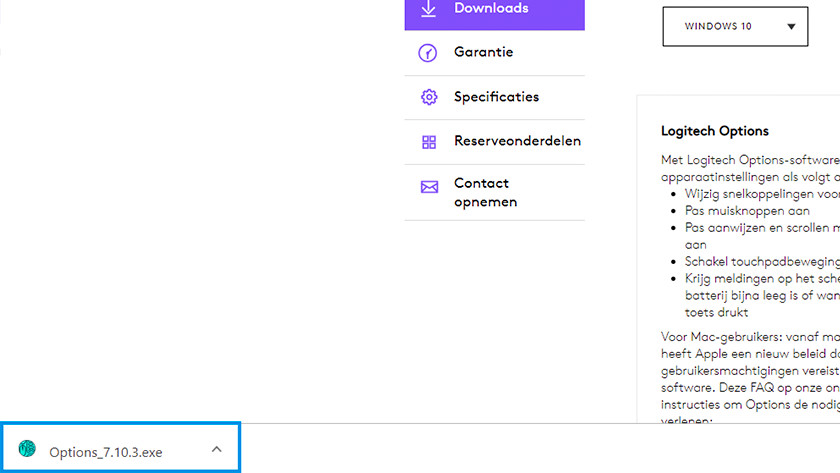Open the downloaded Options_7.10.3.exe file
The height and width of the screenshot is (473, 840).
tap(105, 451)
